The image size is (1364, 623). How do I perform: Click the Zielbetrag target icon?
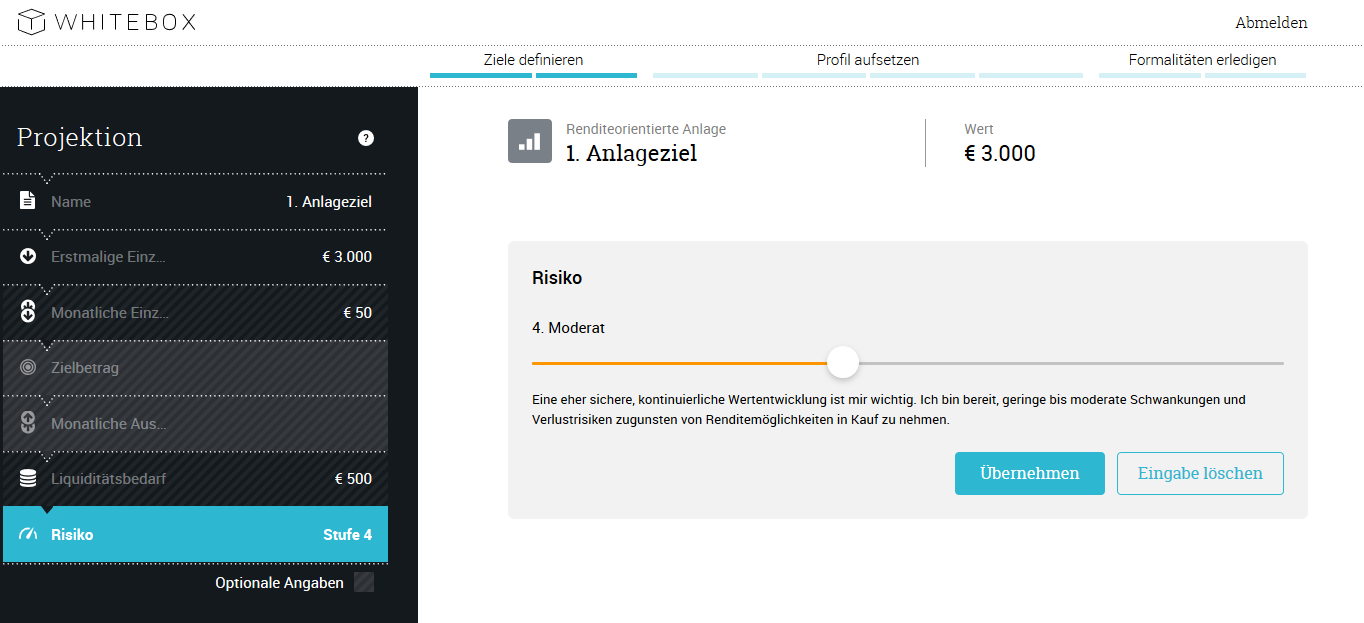[28, 368]
